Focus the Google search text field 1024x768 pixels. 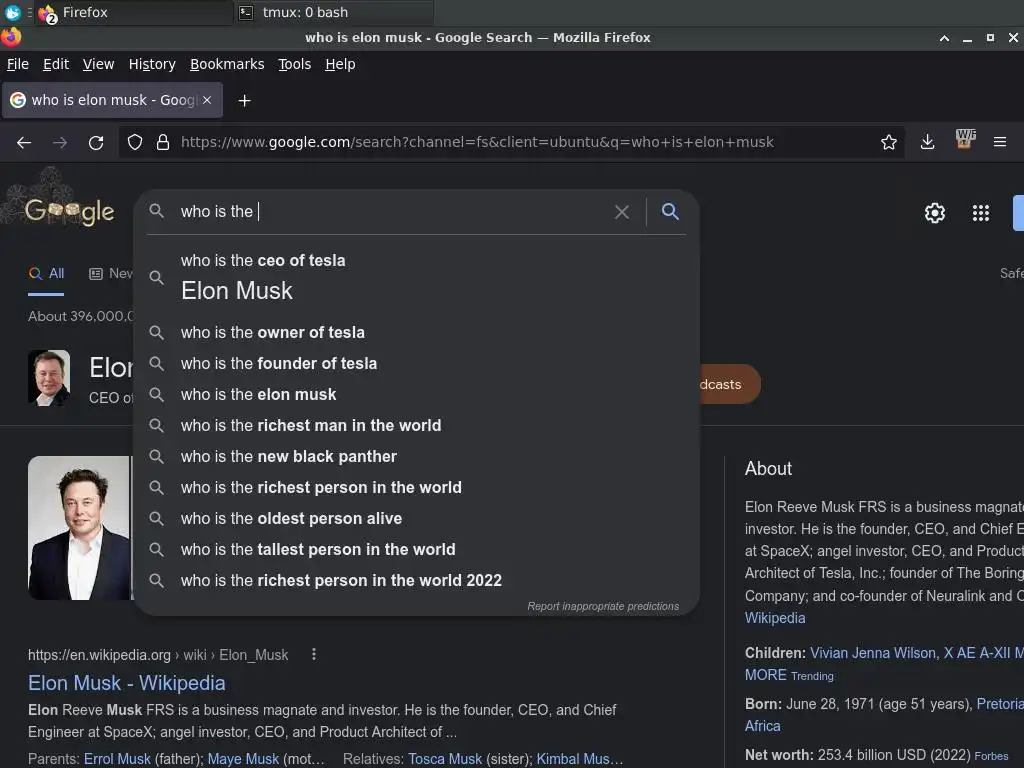point(392,212)
